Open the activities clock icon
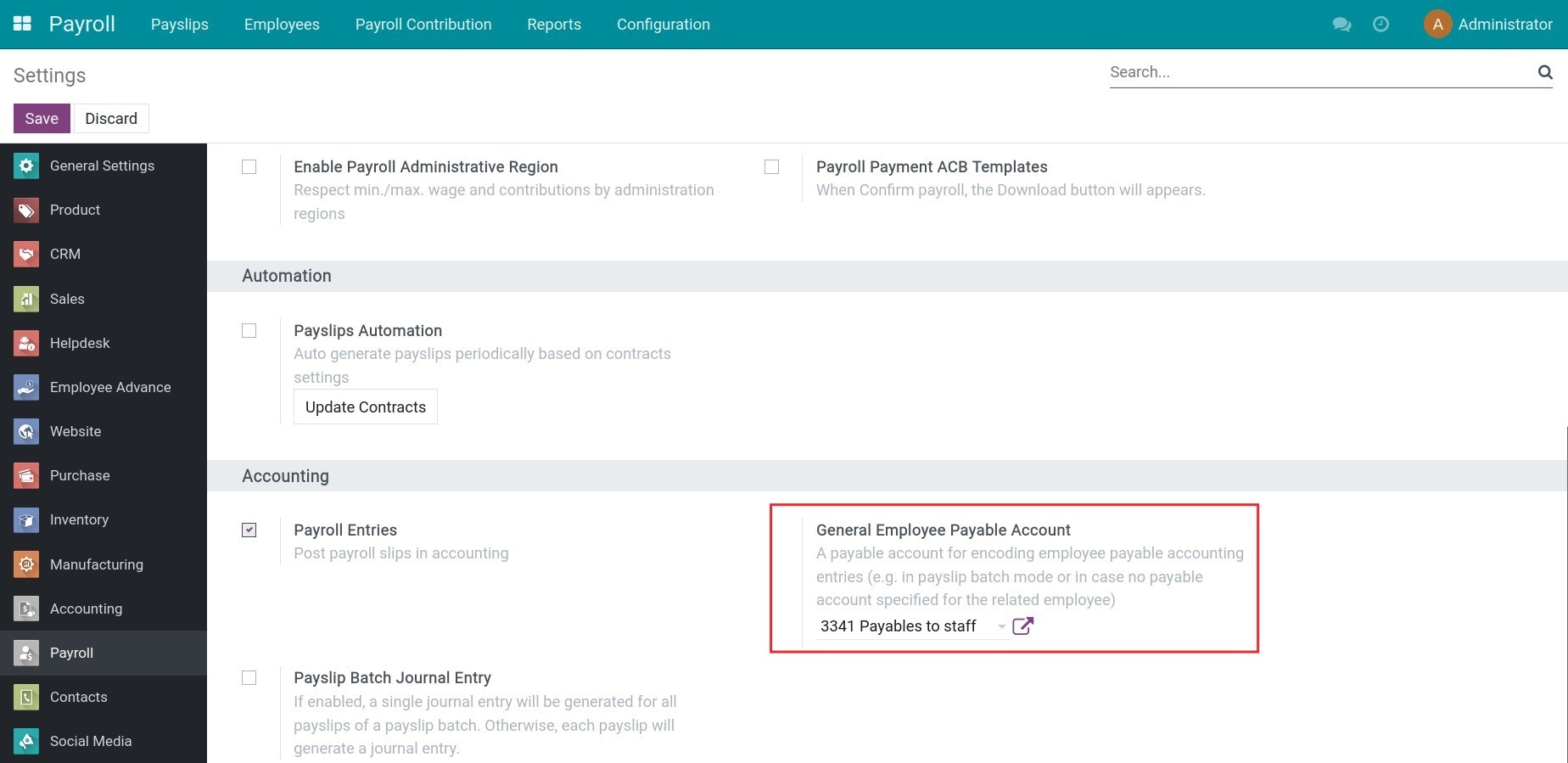 click(x=1380, y=25)
